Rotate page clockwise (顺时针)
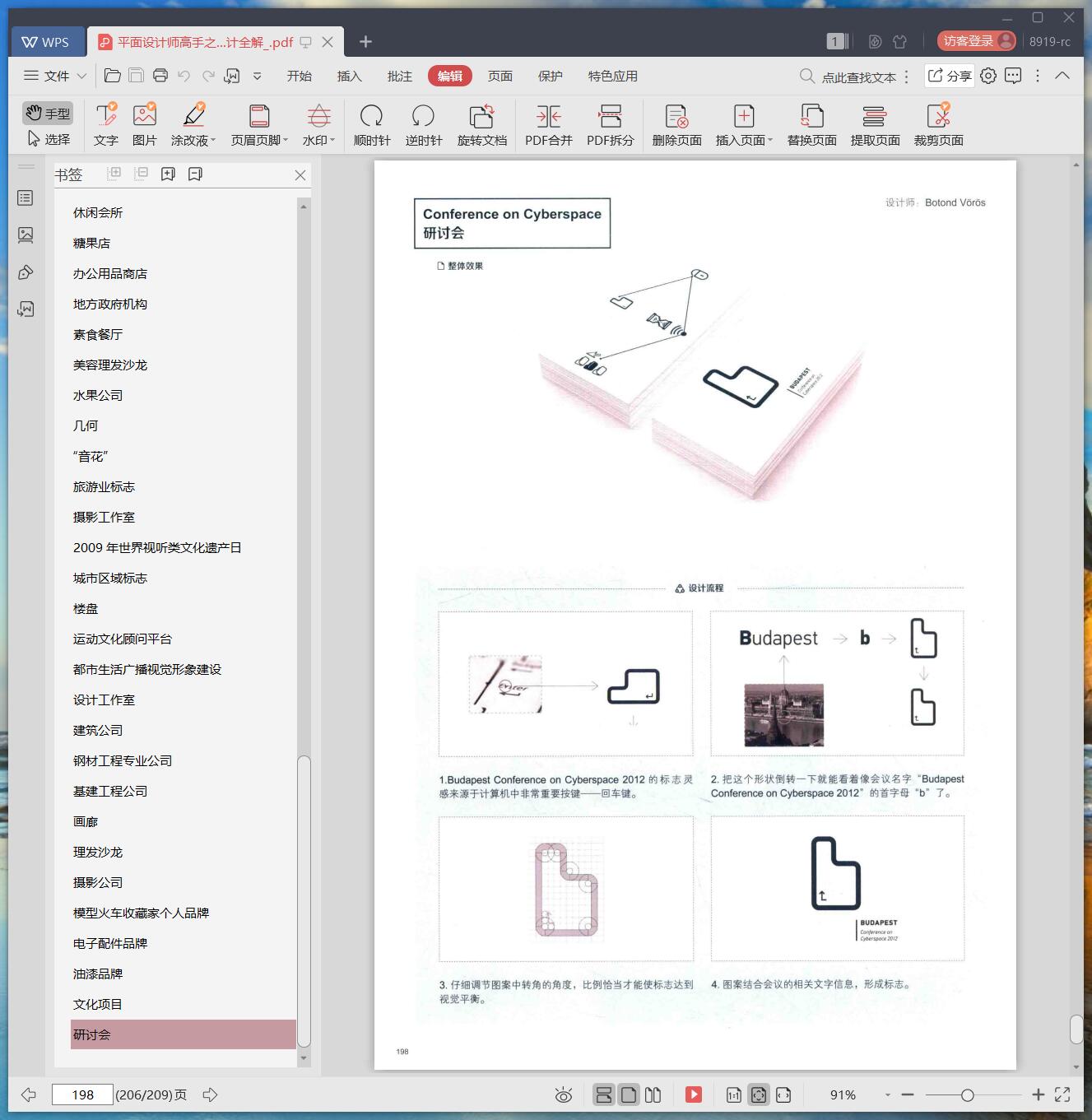Image resolution: width=1092 pixels, height=1120 pixels. point(372,125)
